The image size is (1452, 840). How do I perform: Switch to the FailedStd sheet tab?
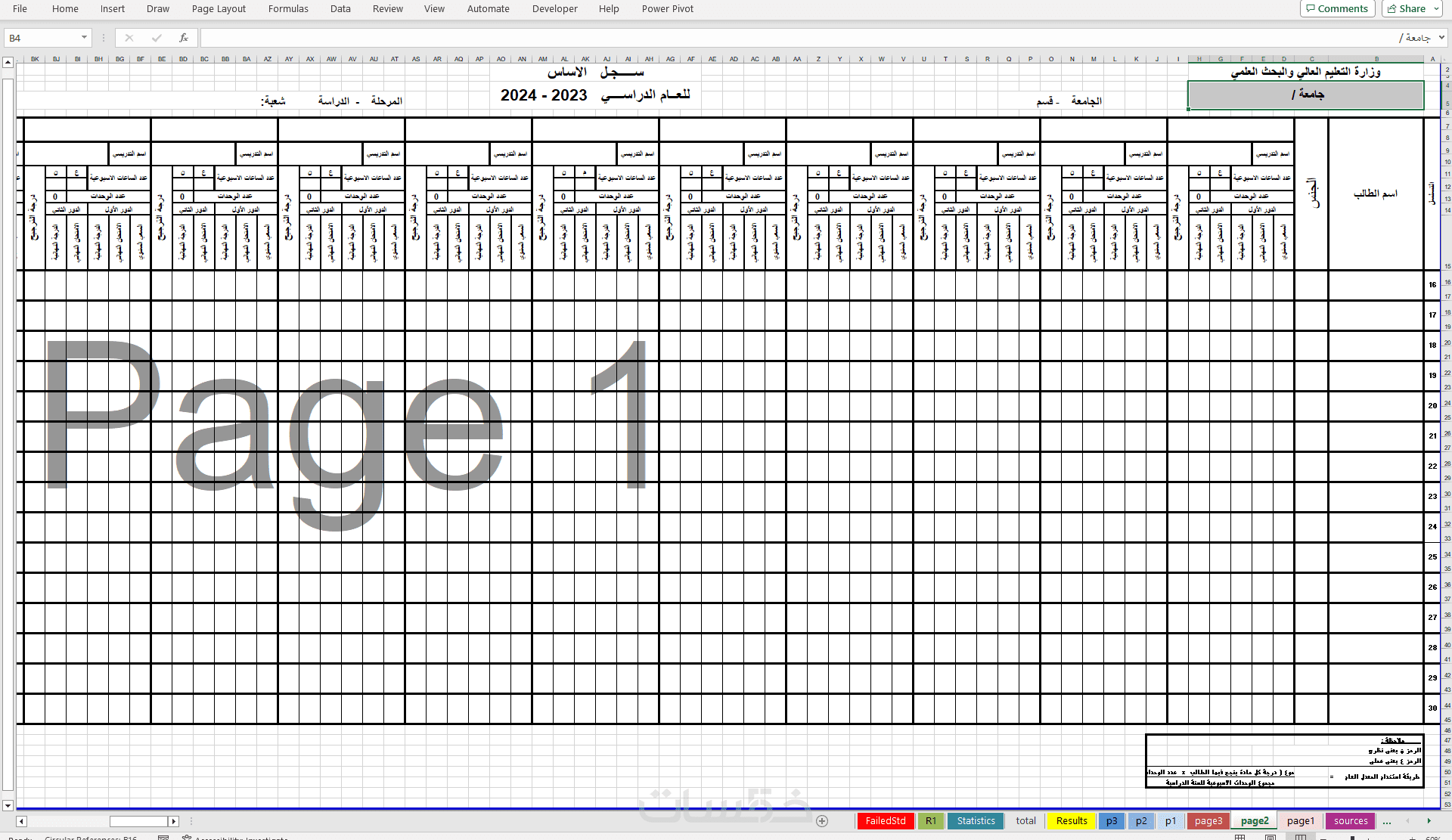pyautogui.click(x=885, y=821)
